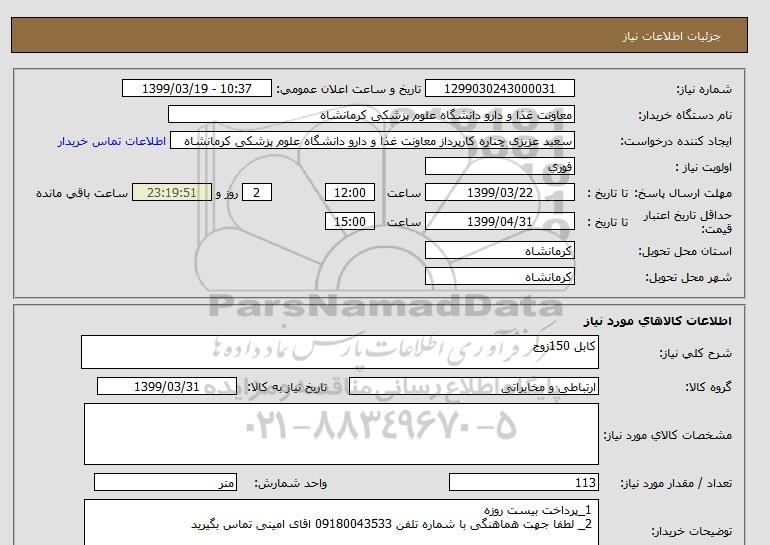Open the اطلاعات تماس خریدار link
Screen dimensions: 770x545
click(111, 141)
